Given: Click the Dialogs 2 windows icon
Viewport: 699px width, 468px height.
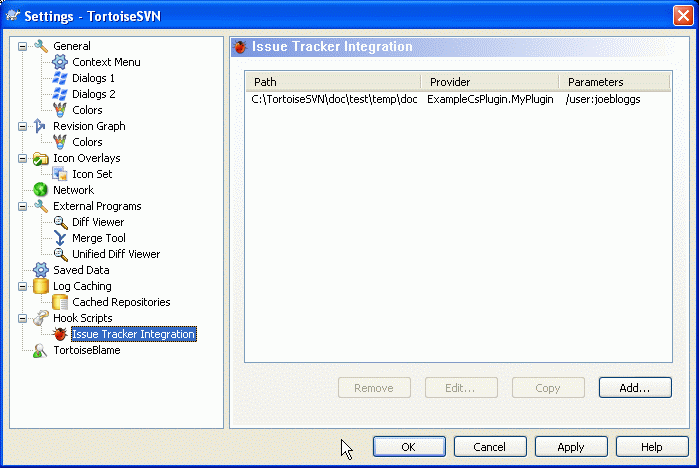Looking at the screenshot, I should click(x=60, y=94).
